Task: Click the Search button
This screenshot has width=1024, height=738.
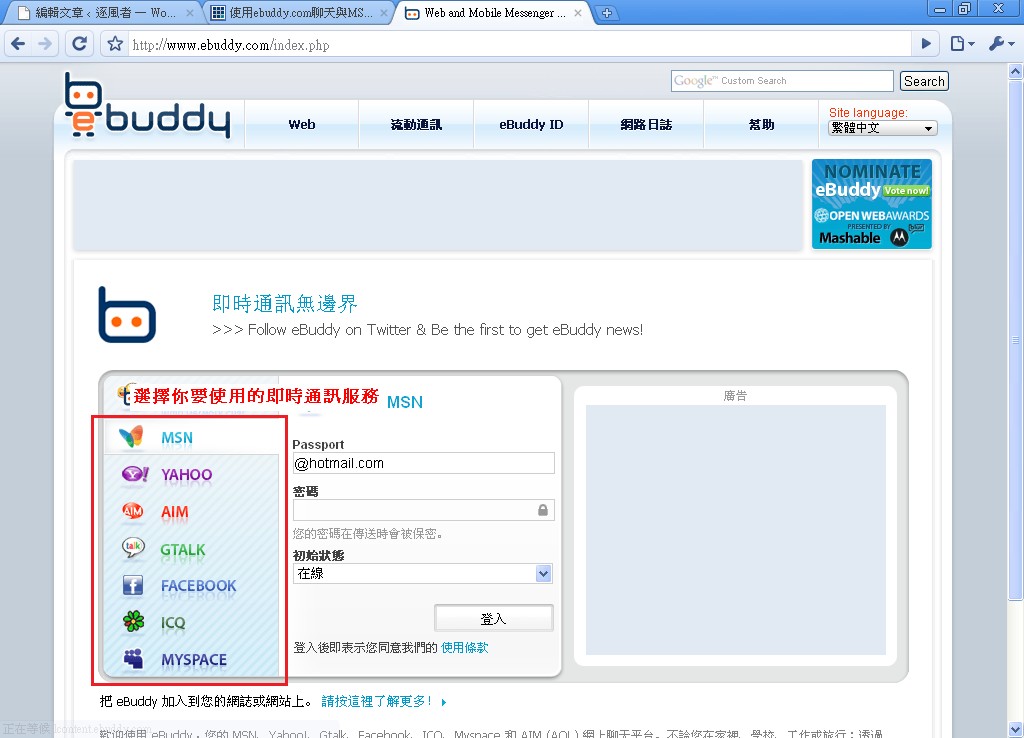Action: pyautogui.click(x=924, y=81)
